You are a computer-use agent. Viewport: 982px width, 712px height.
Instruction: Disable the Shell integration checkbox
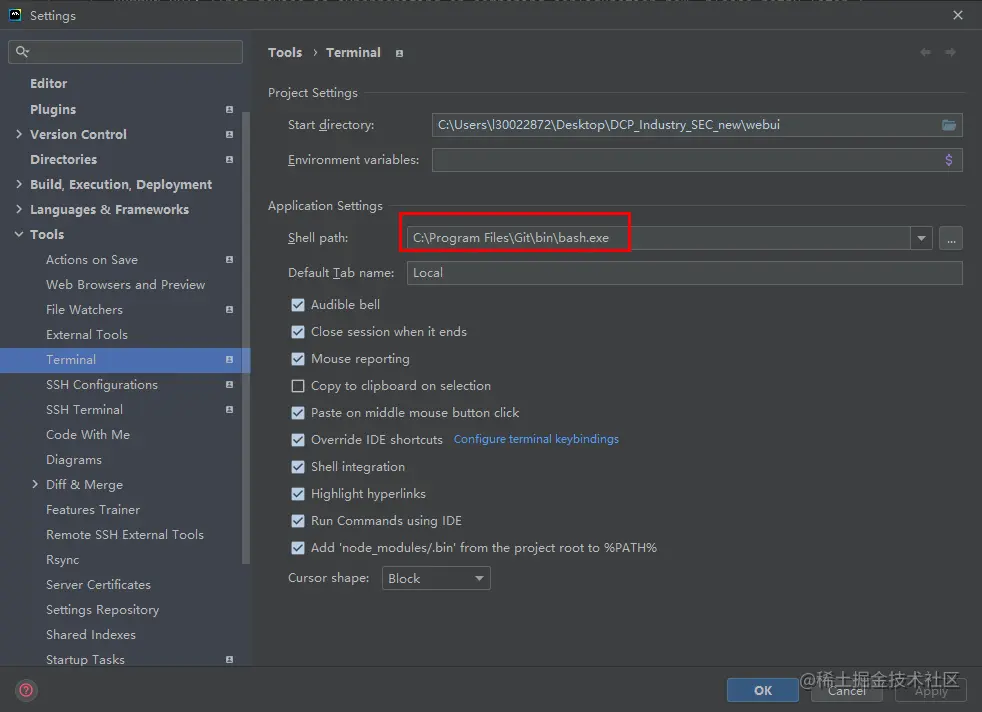[x=298, y=467]
